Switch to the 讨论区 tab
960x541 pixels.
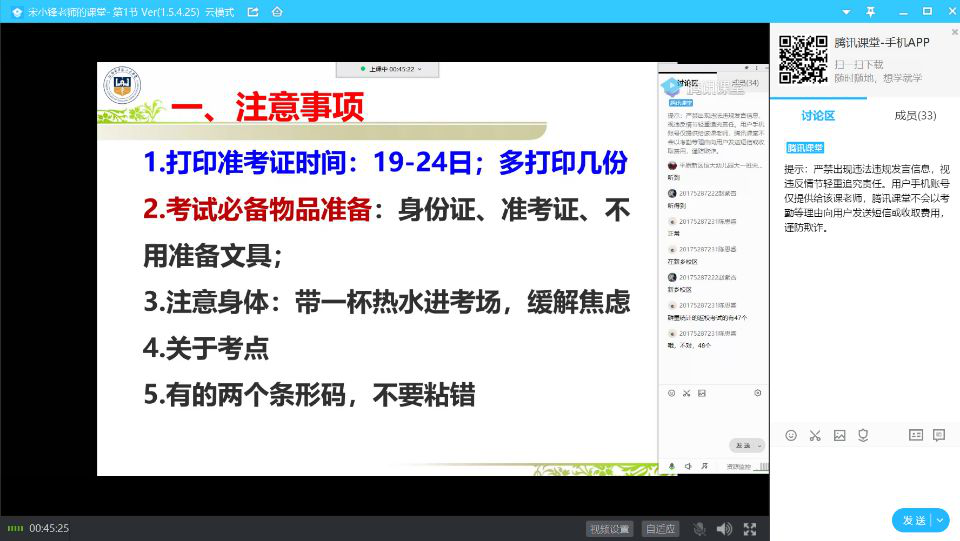(817, 115)
